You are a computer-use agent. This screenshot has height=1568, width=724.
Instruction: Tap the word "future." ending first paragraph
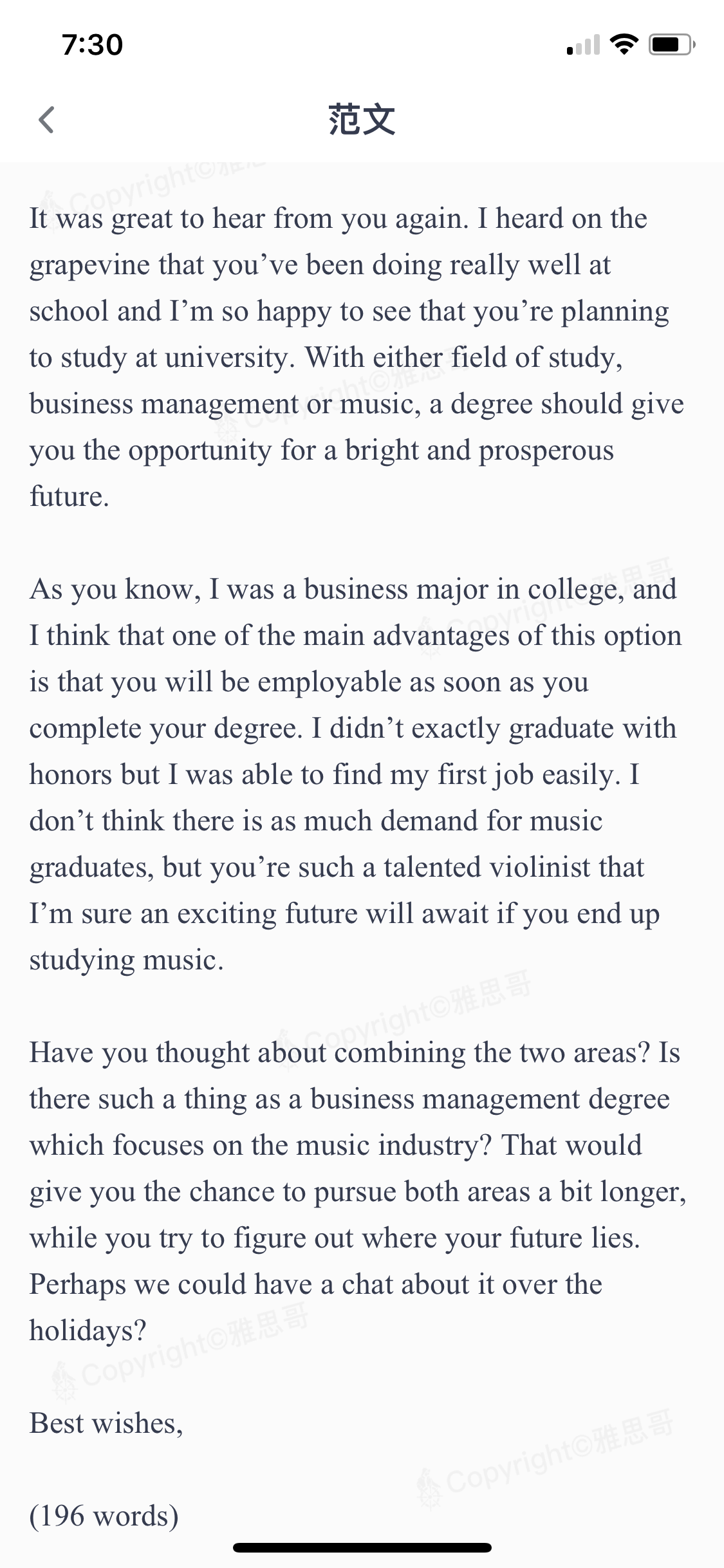pyautogui.click(x=70, y=496)
